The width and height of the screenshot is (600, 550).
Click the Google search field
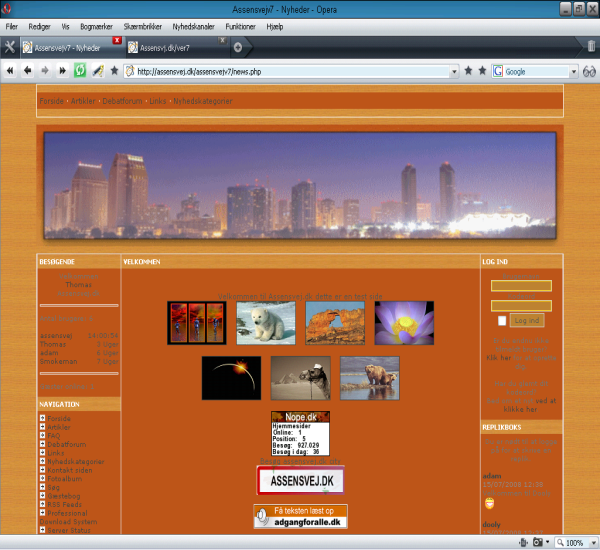tap(536, 72)
